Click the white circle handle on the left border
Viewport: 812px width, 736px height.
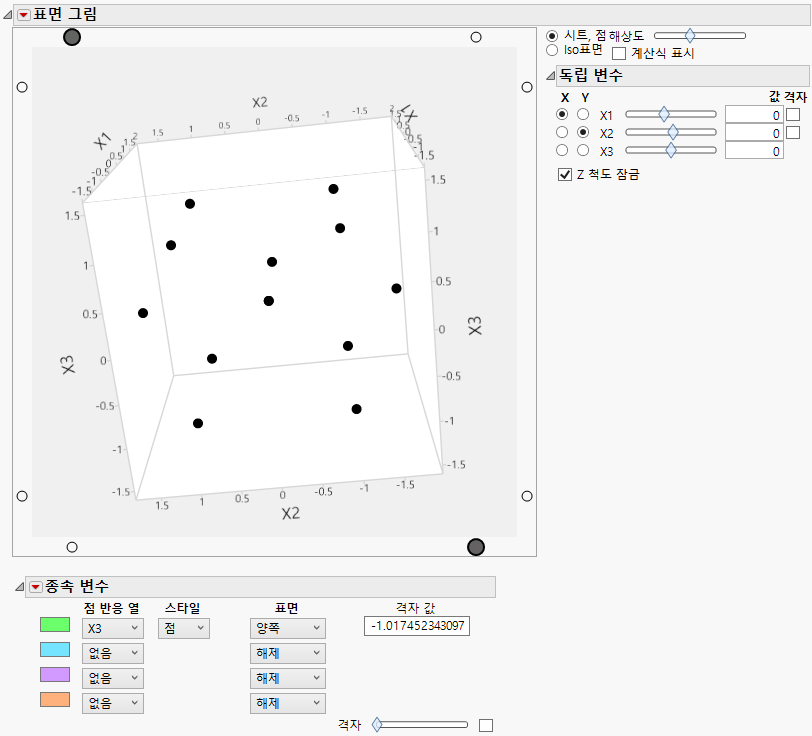pos(21,86)
